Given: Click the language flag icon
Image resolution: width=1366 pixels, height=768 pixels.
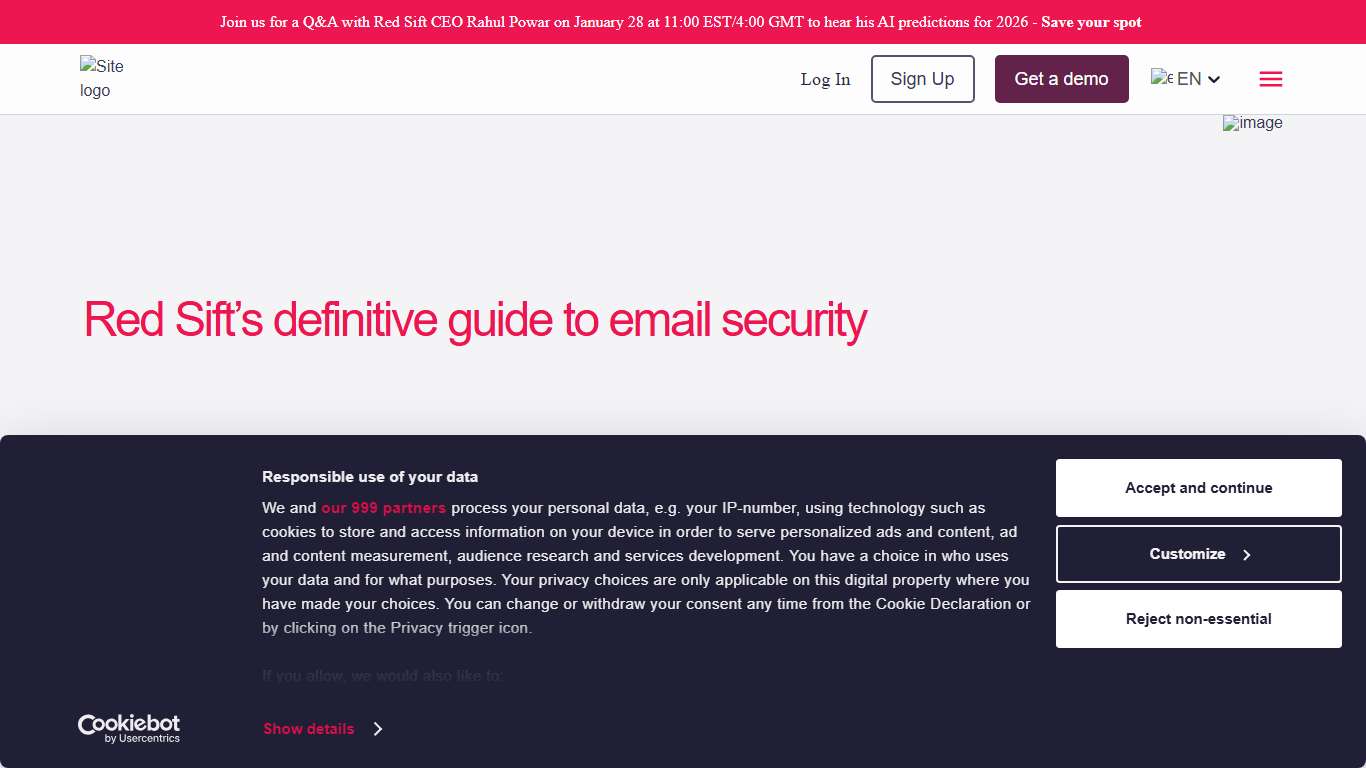Looking at the screenshot, I should (1161, 77).
